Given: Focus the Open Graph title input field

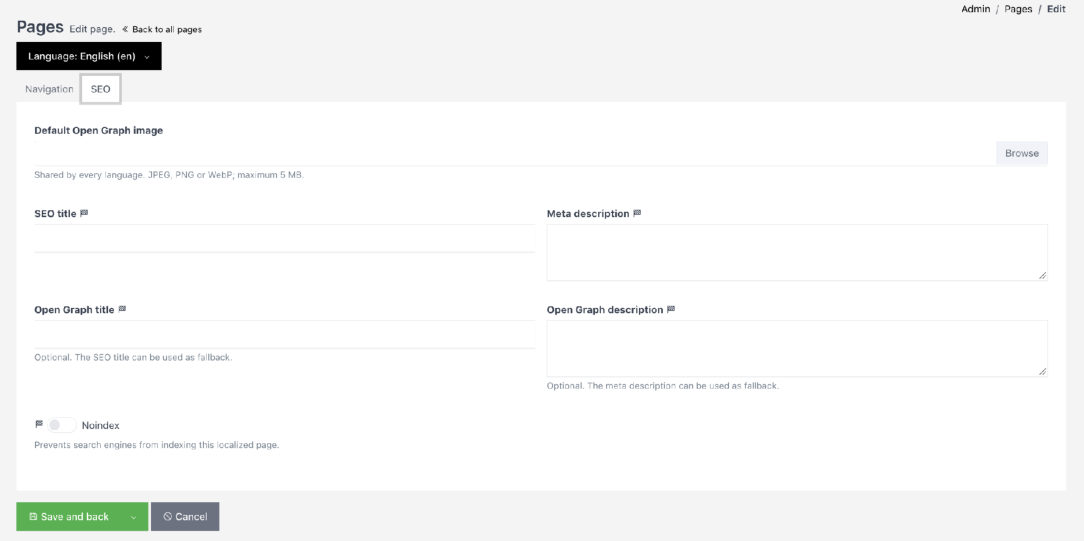Looking at the screenshot, I should coord(285,334).
